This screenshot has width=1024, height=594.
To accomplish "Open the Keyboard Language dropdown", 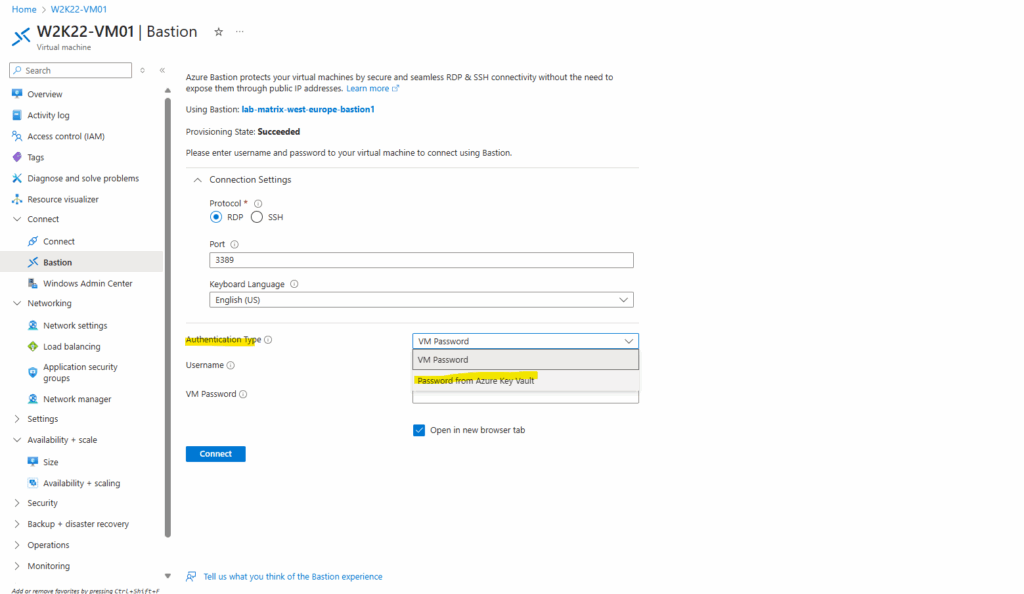I will pos(421,300).
